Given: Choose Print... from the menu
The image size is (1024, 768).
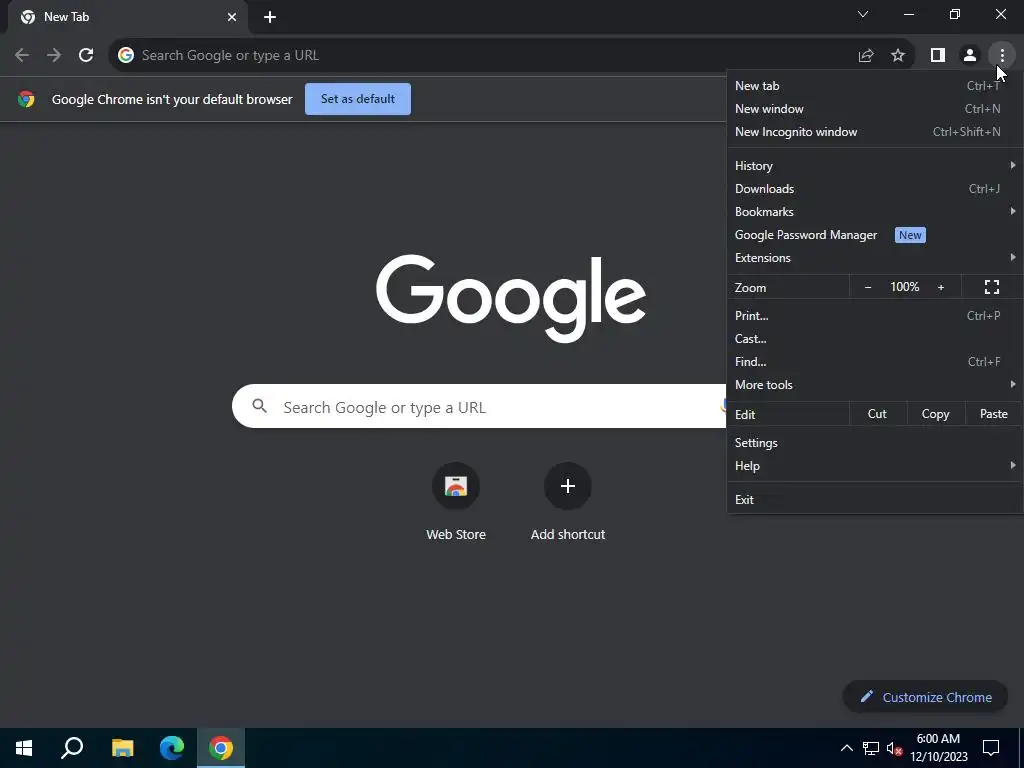Looking at the screenshot, I should tap(875, 315).
